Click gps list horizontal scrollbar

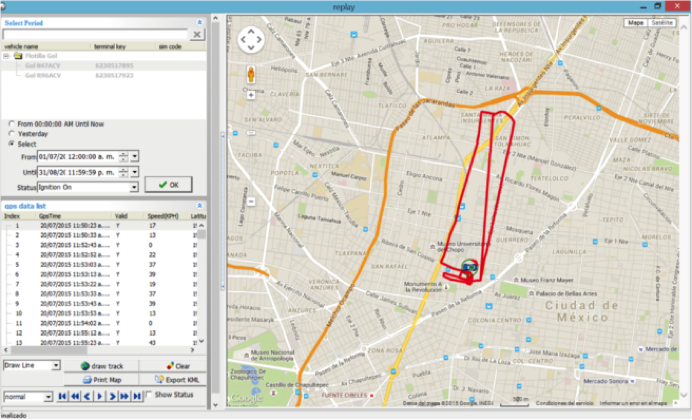[49, 350]
